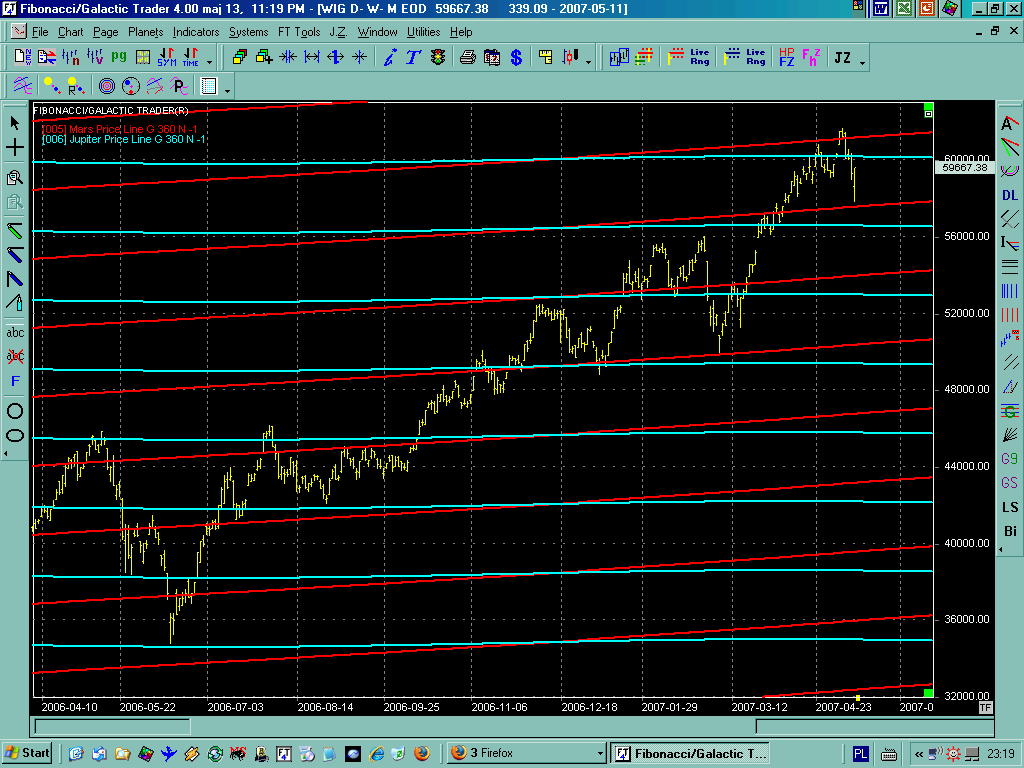Click the magnifier zoom tool in left sidebar
Viewport: 1024px width, 768px height.
[15, 178]
